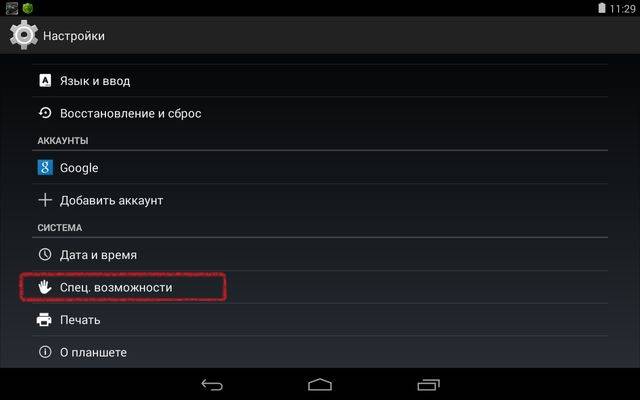This screenshot has width=640, height=400.
Task: Tap the Recent apps navigation button
Action: pyautogui.click(x=429, y=384)
